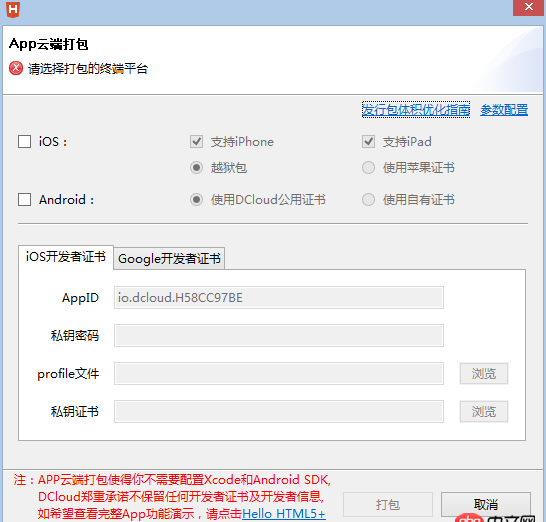Click the 取消 button
546x522 pixels.
486,504
